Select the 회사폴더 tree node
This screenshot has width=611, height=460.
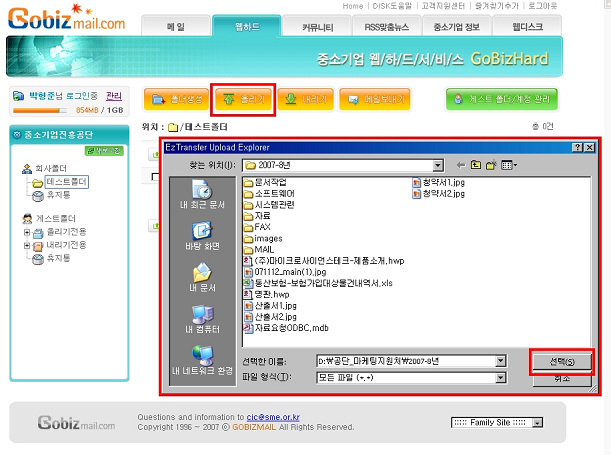coord(51,168)
